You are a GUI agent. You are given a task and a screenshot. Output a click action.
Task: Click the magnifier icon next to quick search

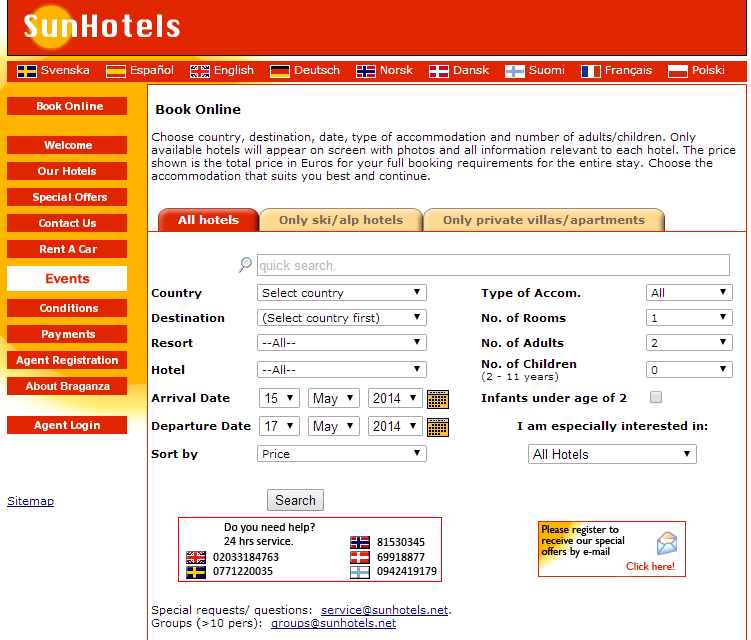(245, 264)
